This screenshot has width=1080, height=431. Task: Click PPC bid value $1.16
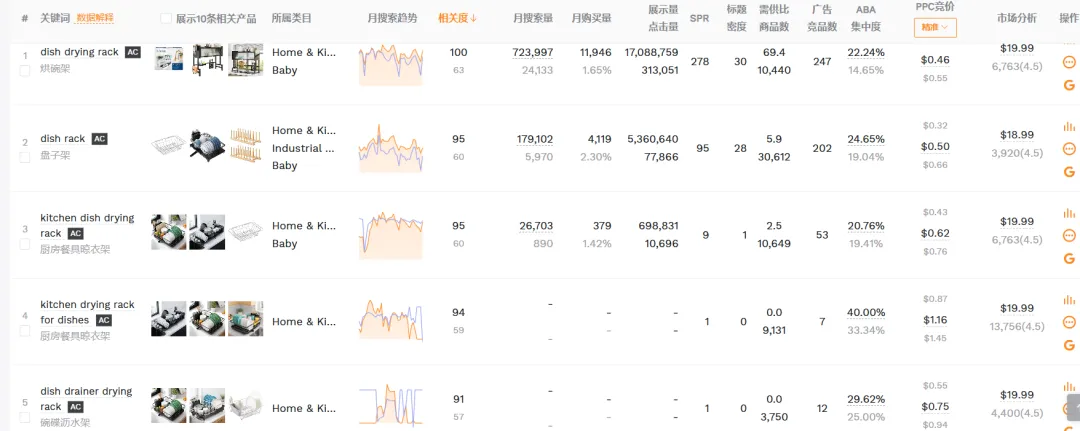935,320
